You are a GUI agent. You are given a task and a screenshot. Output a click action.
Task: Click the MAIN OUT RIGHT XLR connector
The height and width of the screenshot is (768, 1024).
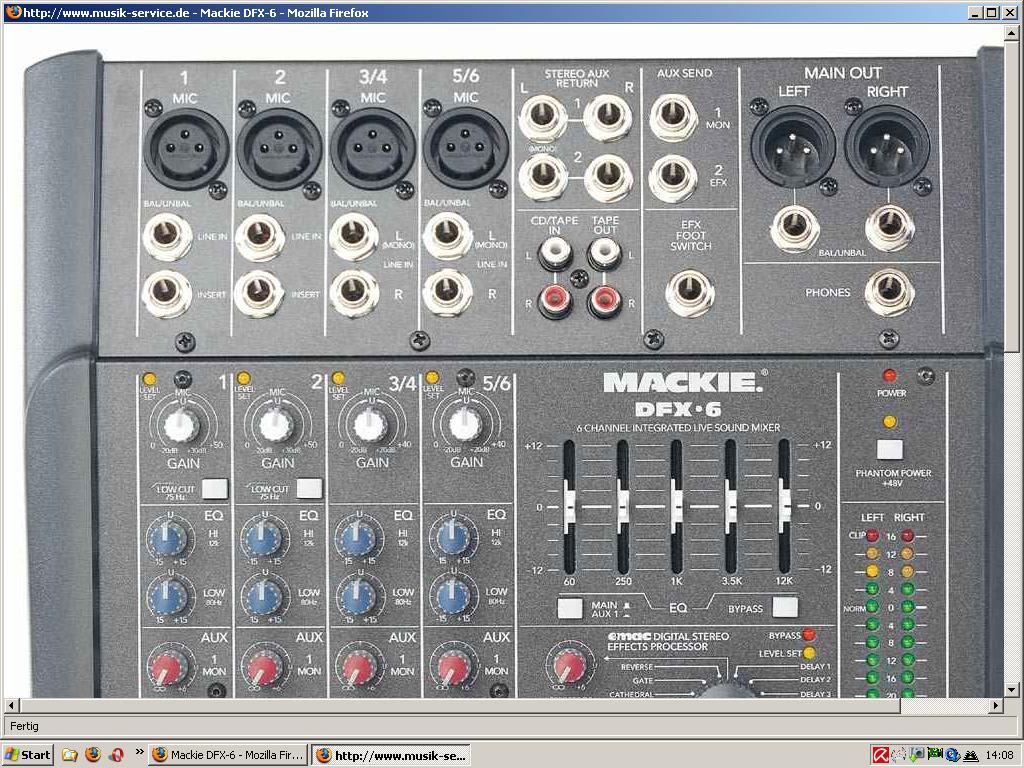pos(888,147)
